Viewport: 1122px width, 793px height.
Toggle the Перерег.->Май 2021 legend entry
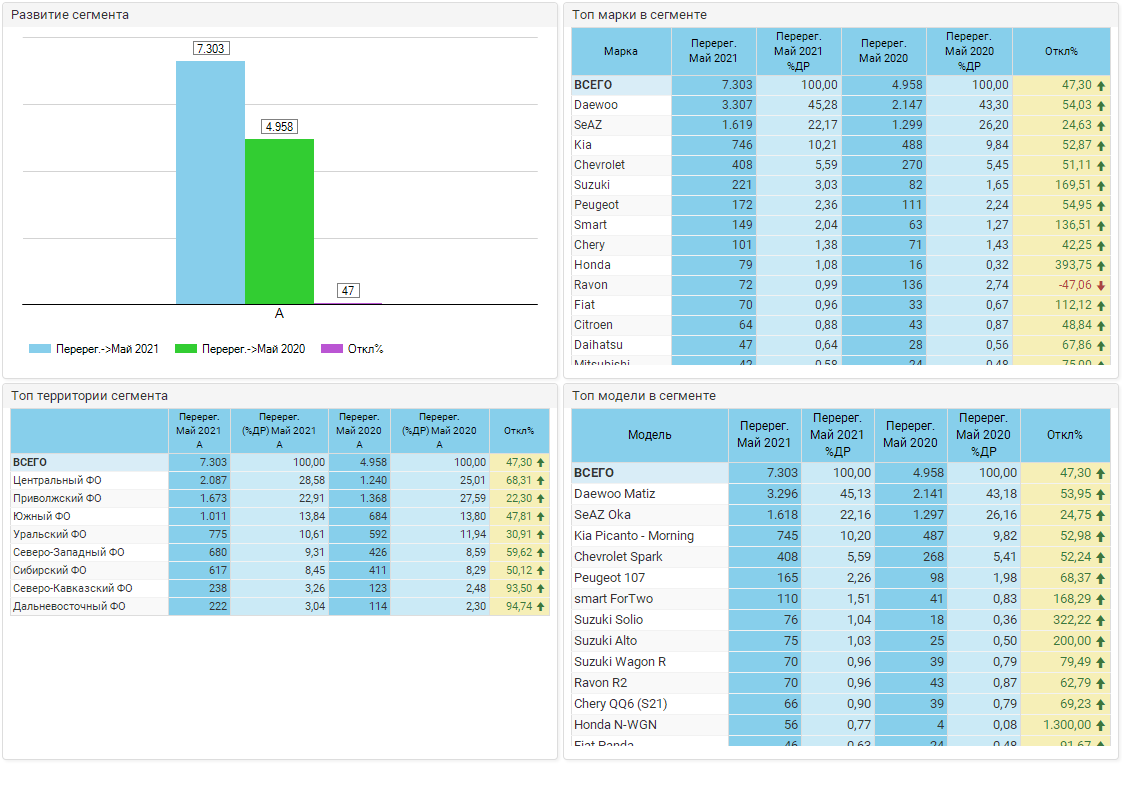click(94, 349)
